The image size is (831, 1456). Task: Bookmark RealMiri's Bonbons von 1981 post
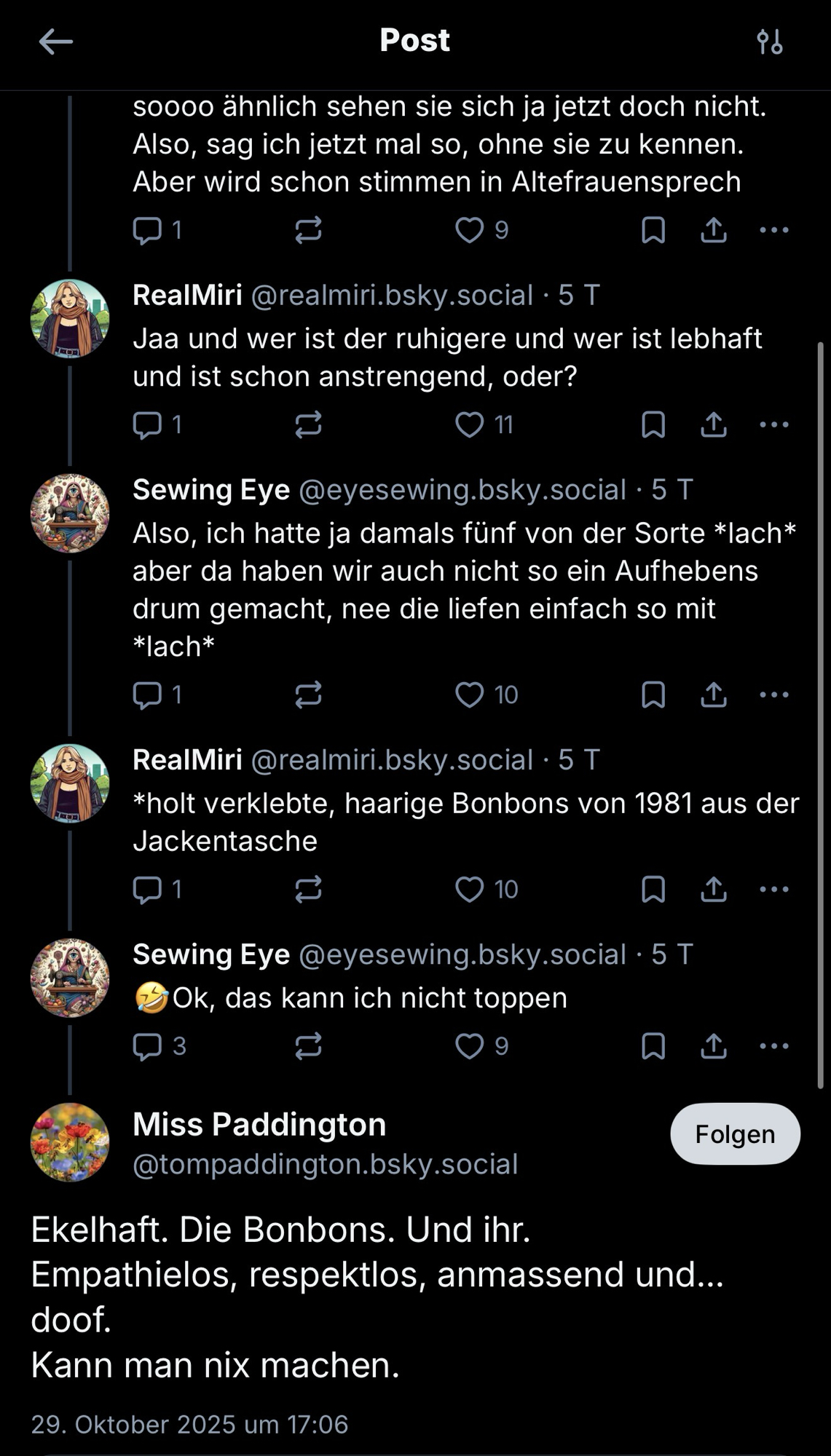click(x=653, y=889)
